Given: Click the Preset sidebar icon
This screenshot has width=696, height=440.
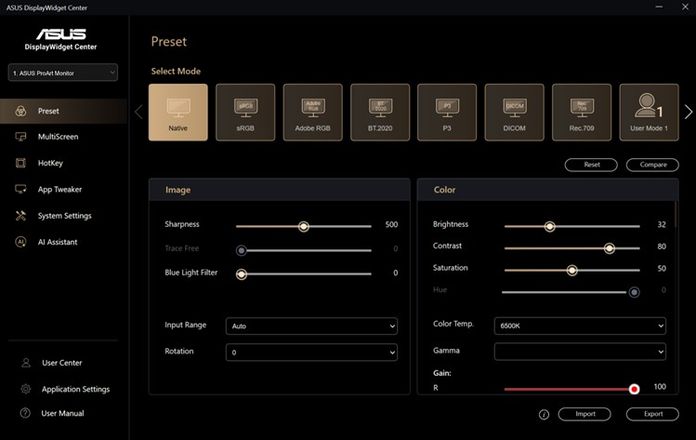Looking at the screenshot, I should pyautogui.click(x=21, y=111).
